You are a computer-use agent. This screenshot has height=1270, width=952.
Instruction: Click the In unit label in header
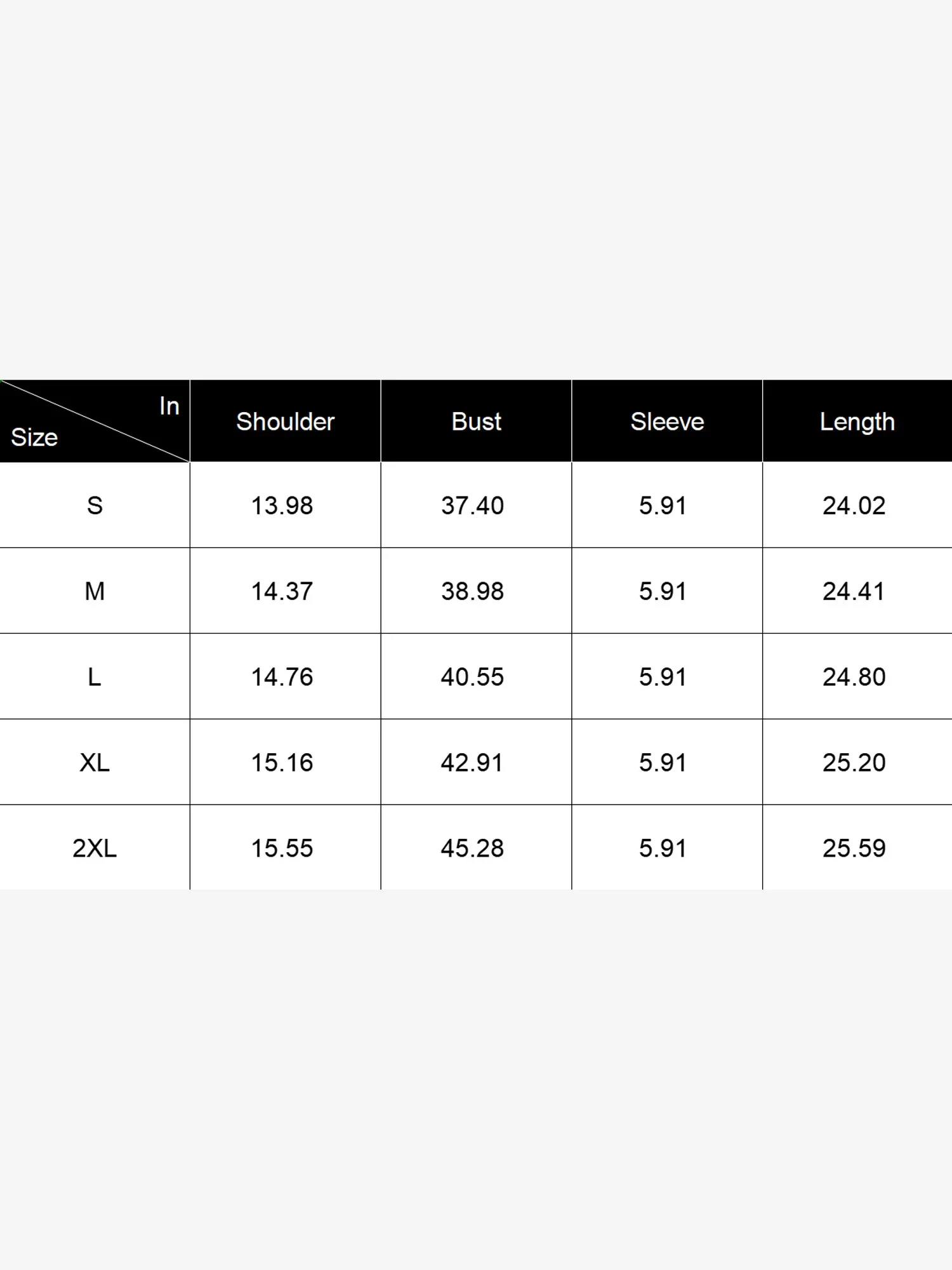[x=169, y=406]
